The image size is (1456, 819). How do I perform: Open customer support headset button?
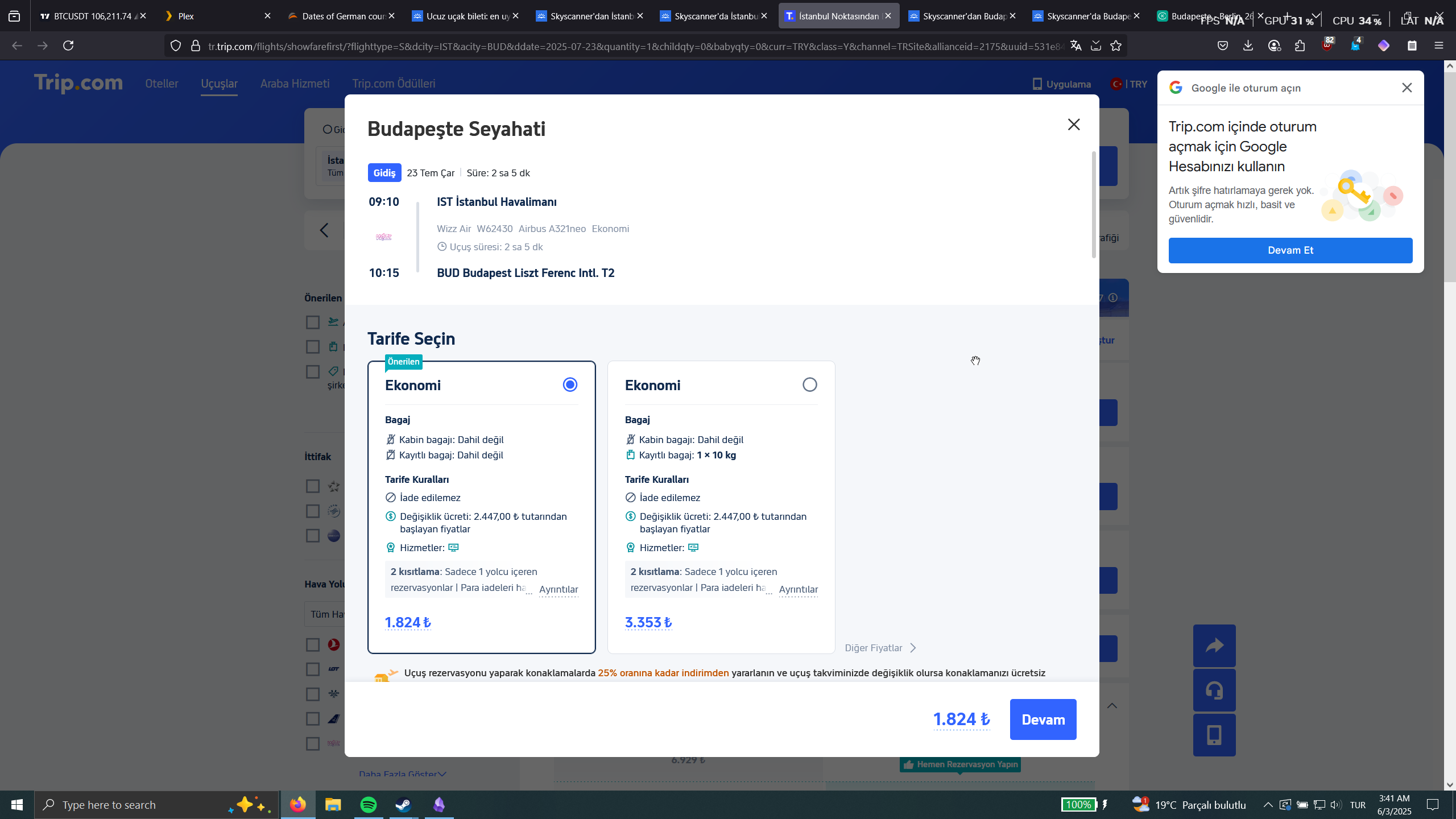pyautogui.click(x=1214, y=690)
